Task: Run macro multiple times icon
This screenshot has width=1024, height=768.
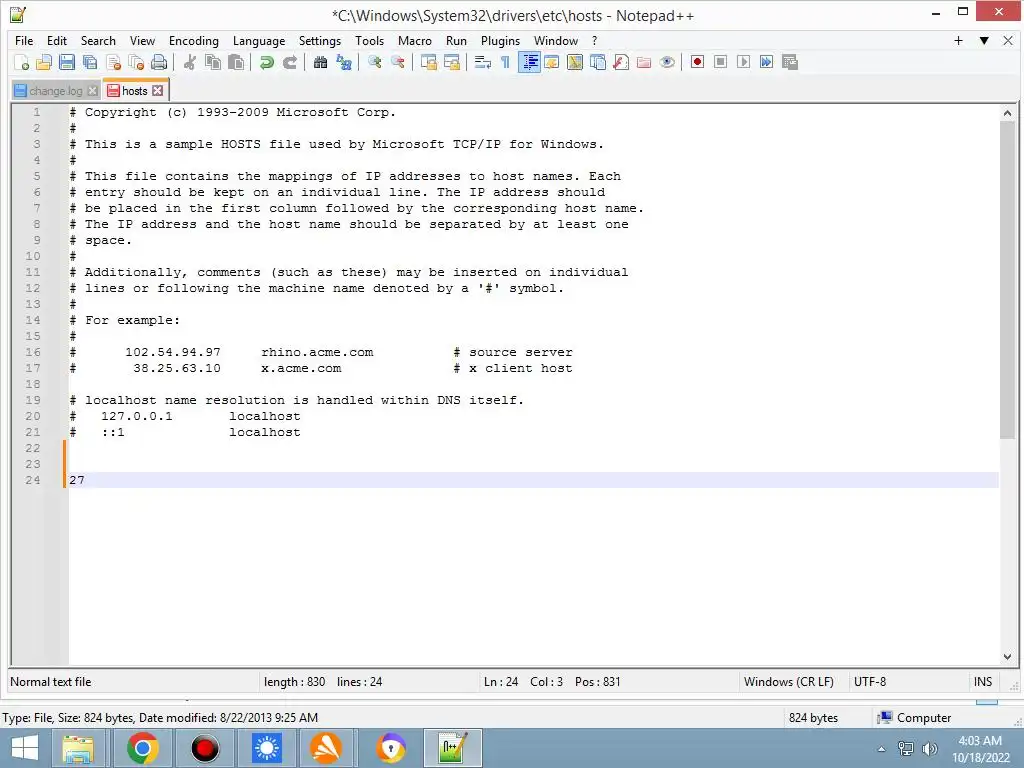Action: (766, 62)
